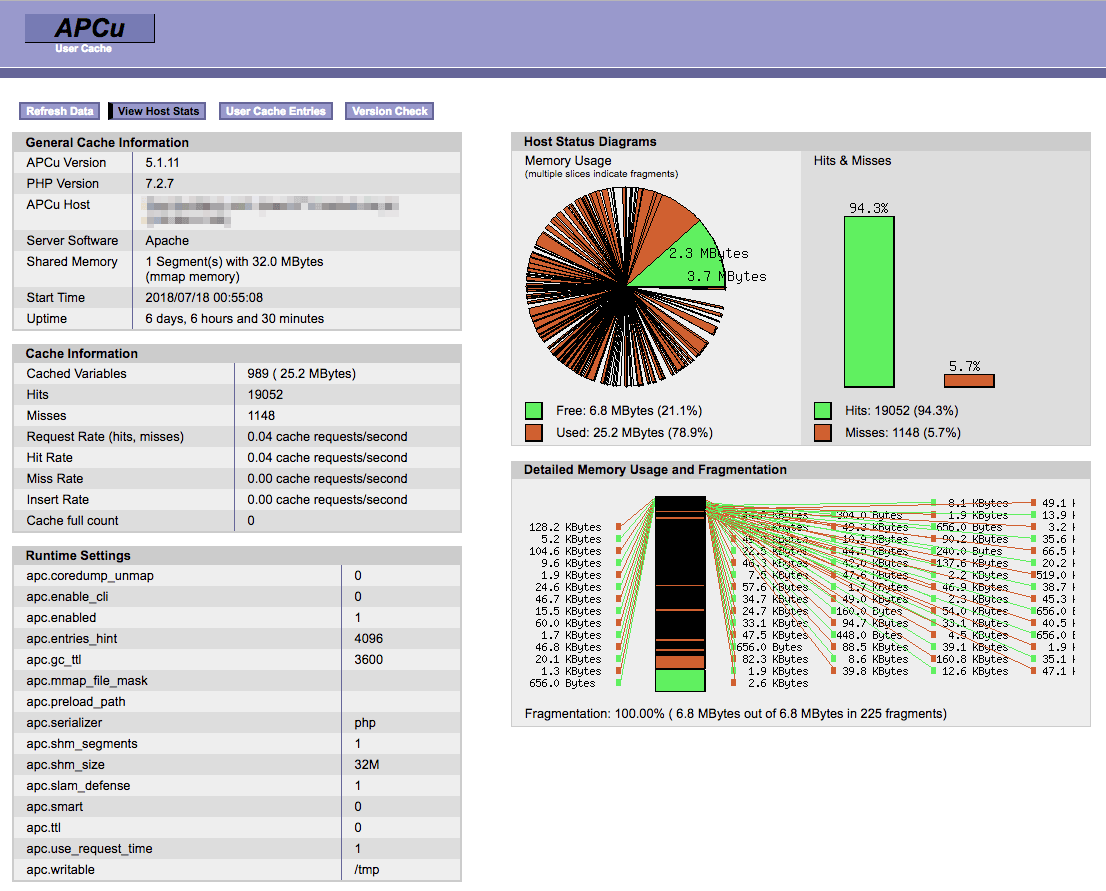Open the User Cache Entries tab
Viewport: 1106px width, 891px height.
click(276, 111)
